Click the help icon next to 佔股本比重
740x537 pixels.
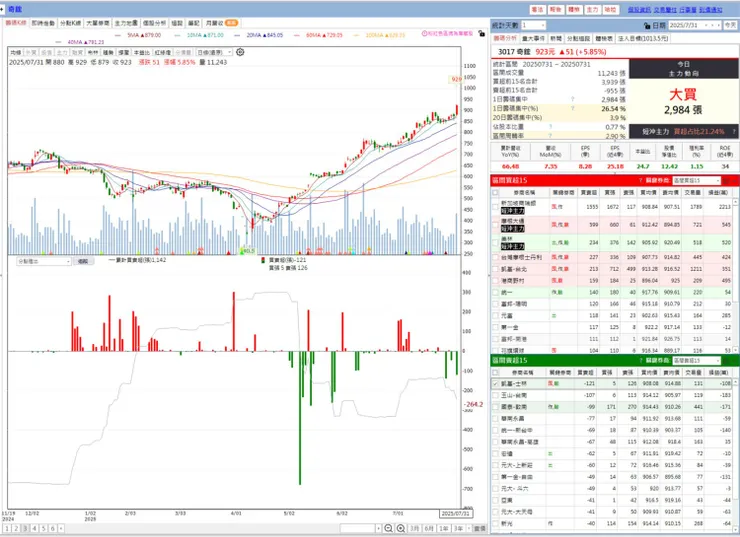point(550,126)
